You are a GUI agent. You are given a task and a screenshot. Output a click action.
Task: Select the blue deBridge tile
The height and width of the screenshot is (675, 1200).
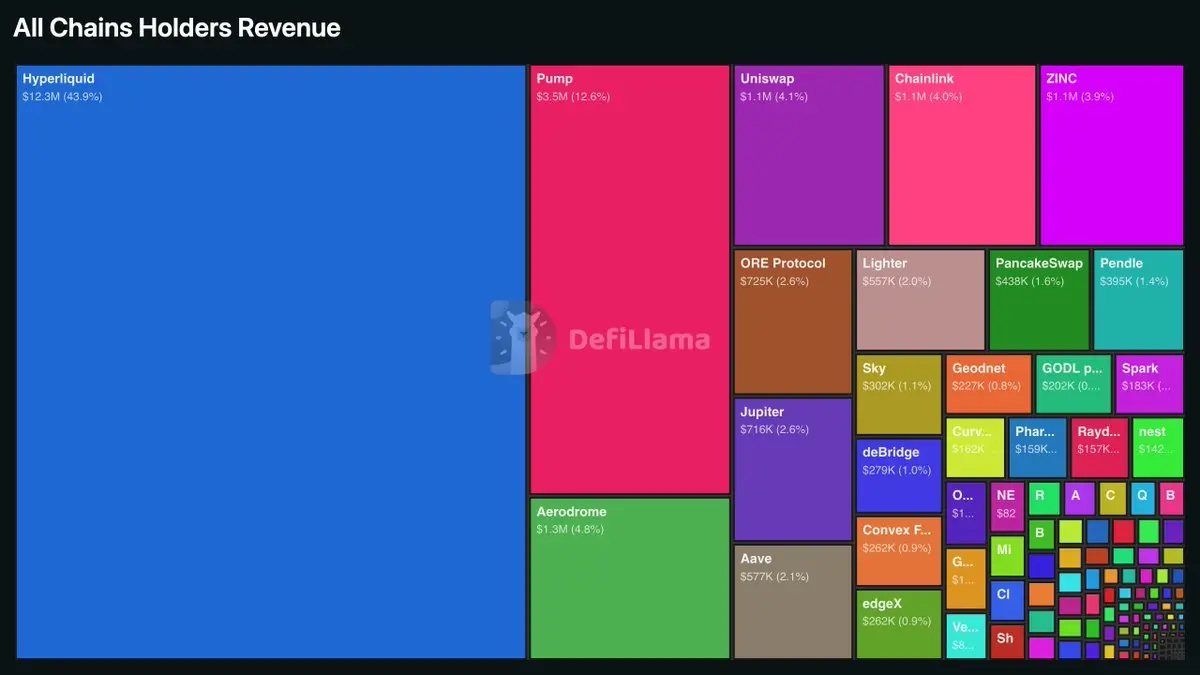coord(899,475)
